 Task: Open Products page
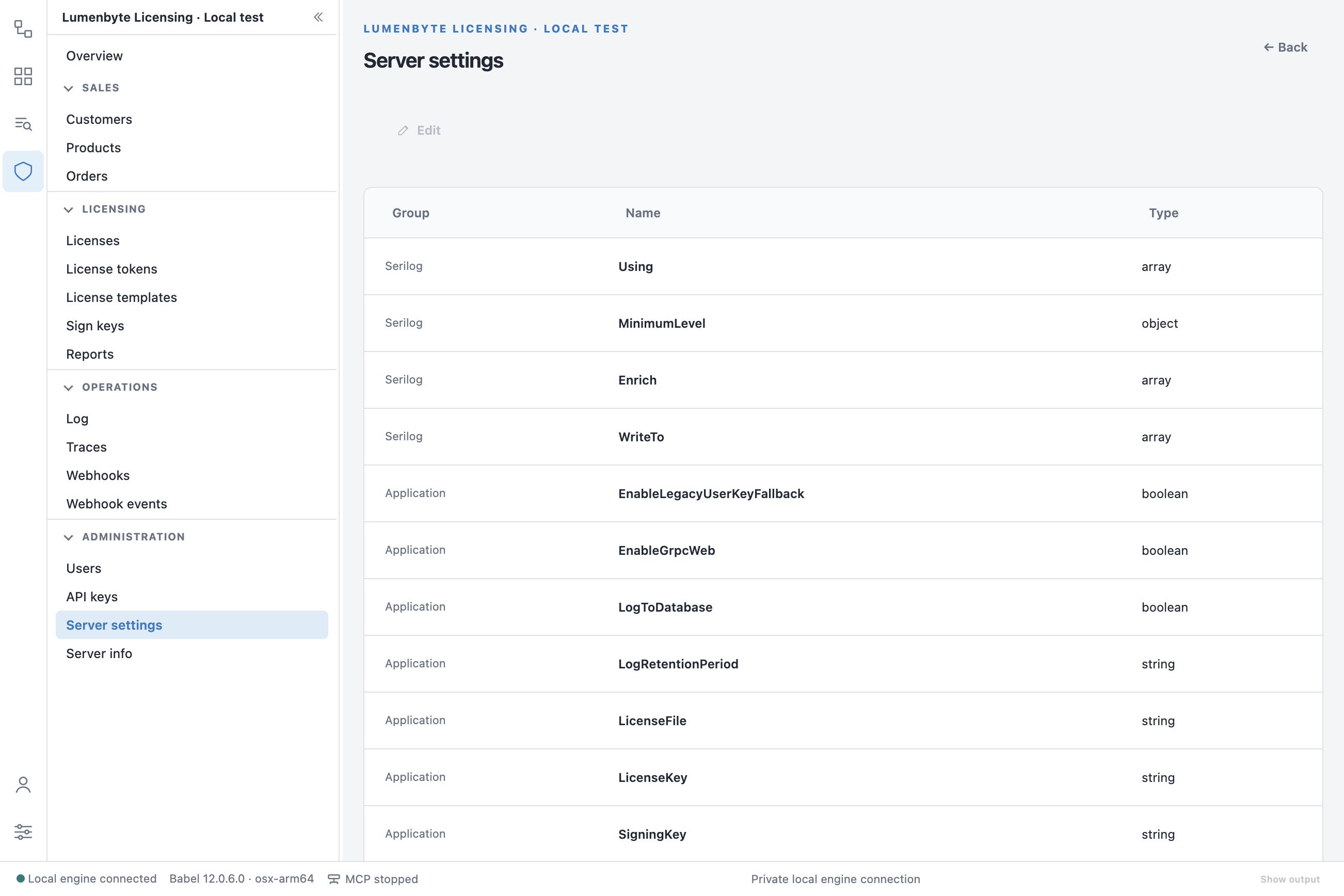coord(192,148)
